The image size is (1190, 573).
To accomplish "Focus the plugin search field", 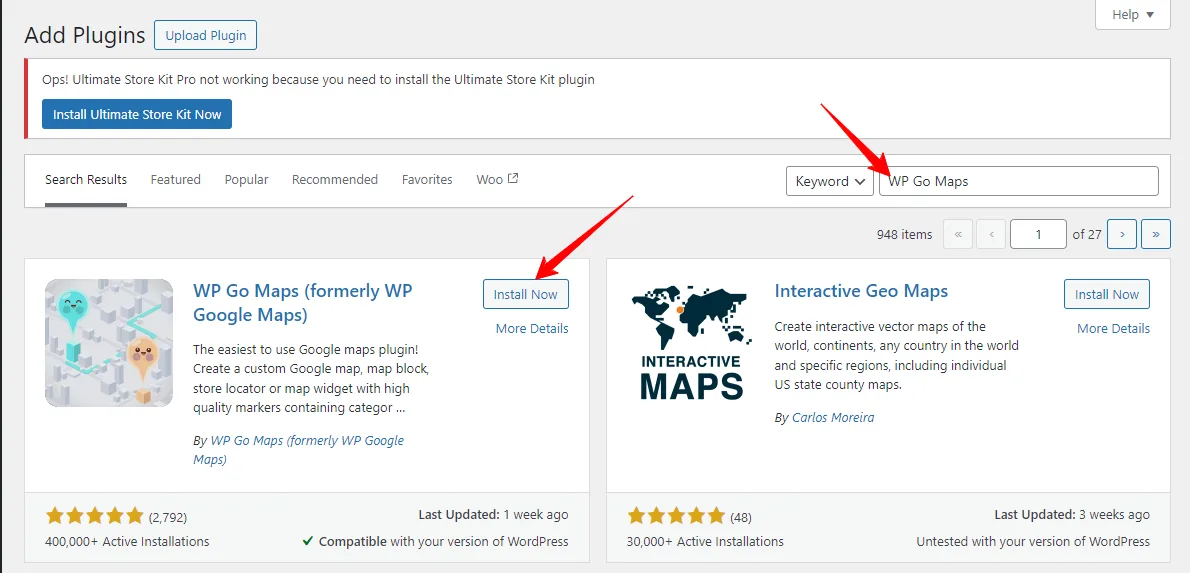I will [x=1018, y=181].
